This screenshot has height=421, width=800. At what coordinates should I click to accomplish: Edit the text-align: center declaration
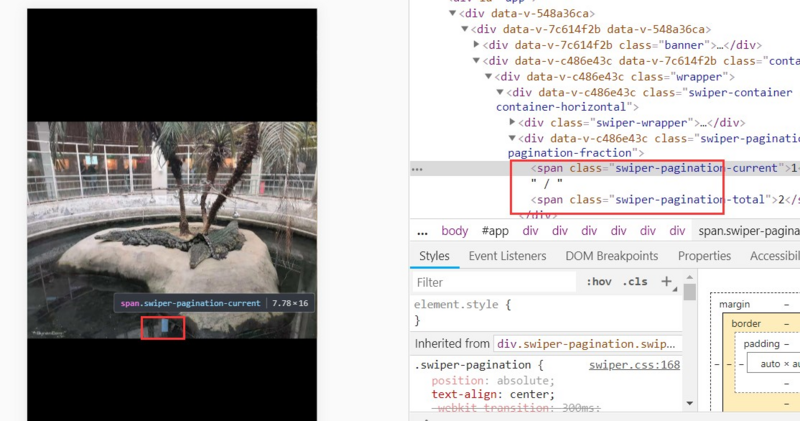tap(493, 394)
